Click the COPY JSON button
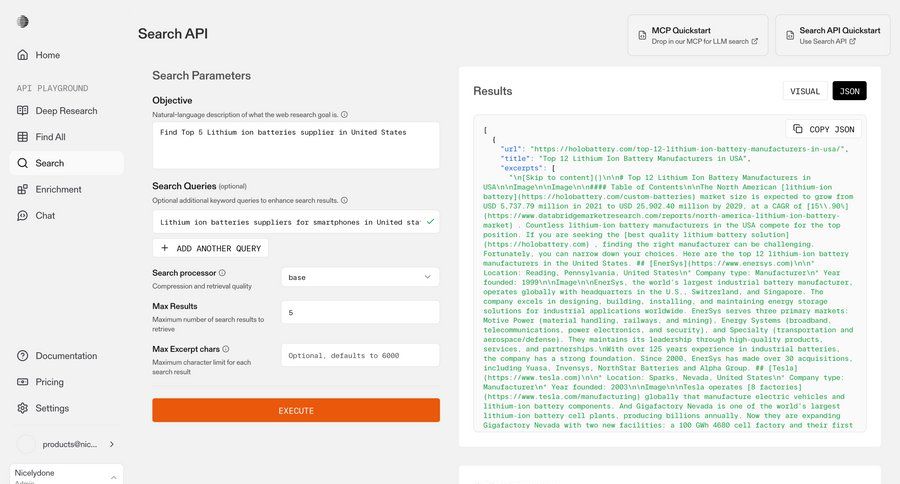The height and width of the screenshot is (484, 900). click(x=824, y=129)
